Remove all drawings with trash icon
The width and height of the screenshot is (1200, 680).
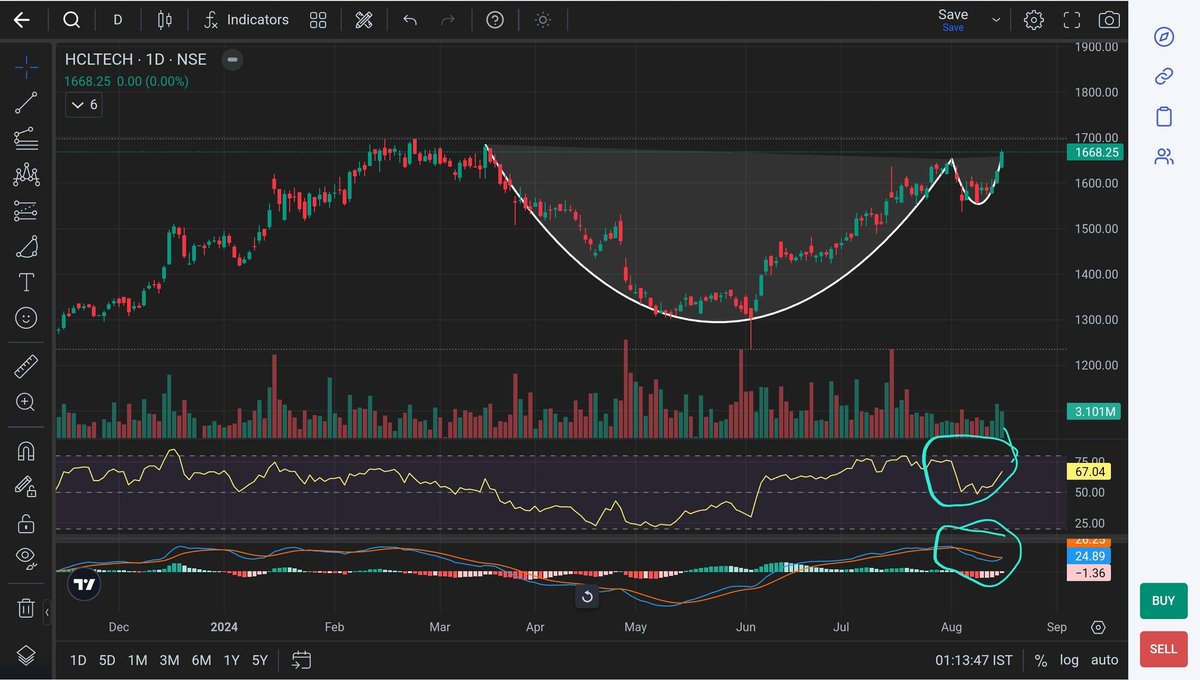[x=27, y=607]
